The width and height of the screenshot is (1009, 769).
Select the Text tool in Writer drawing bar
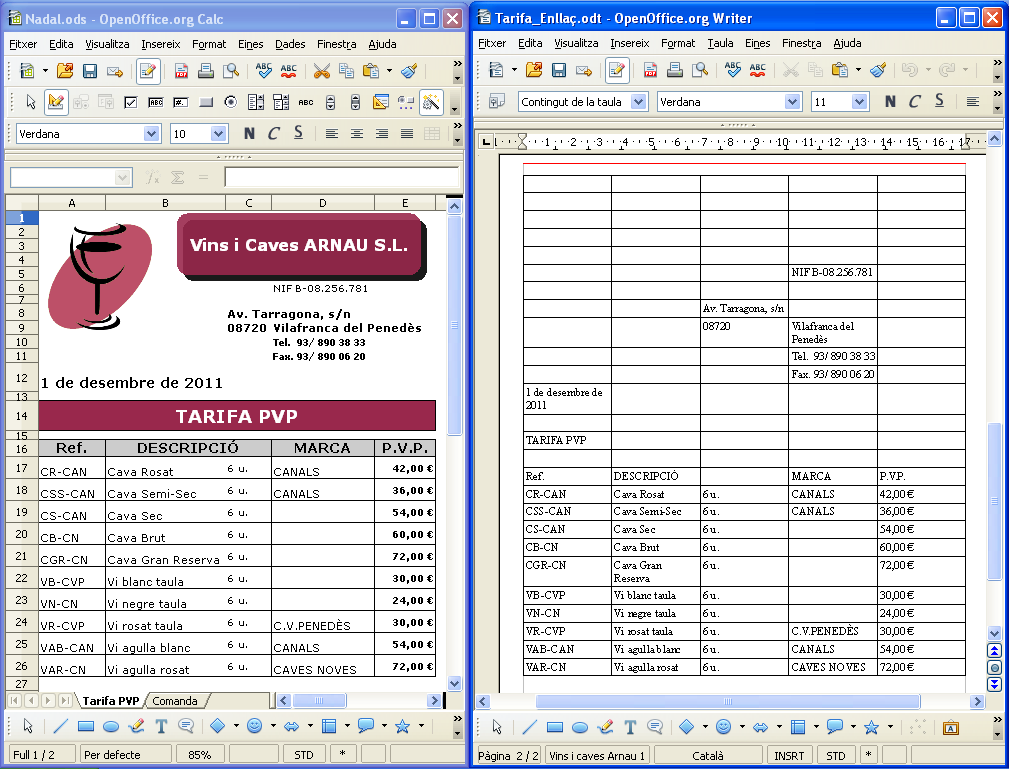coord(630,727)
